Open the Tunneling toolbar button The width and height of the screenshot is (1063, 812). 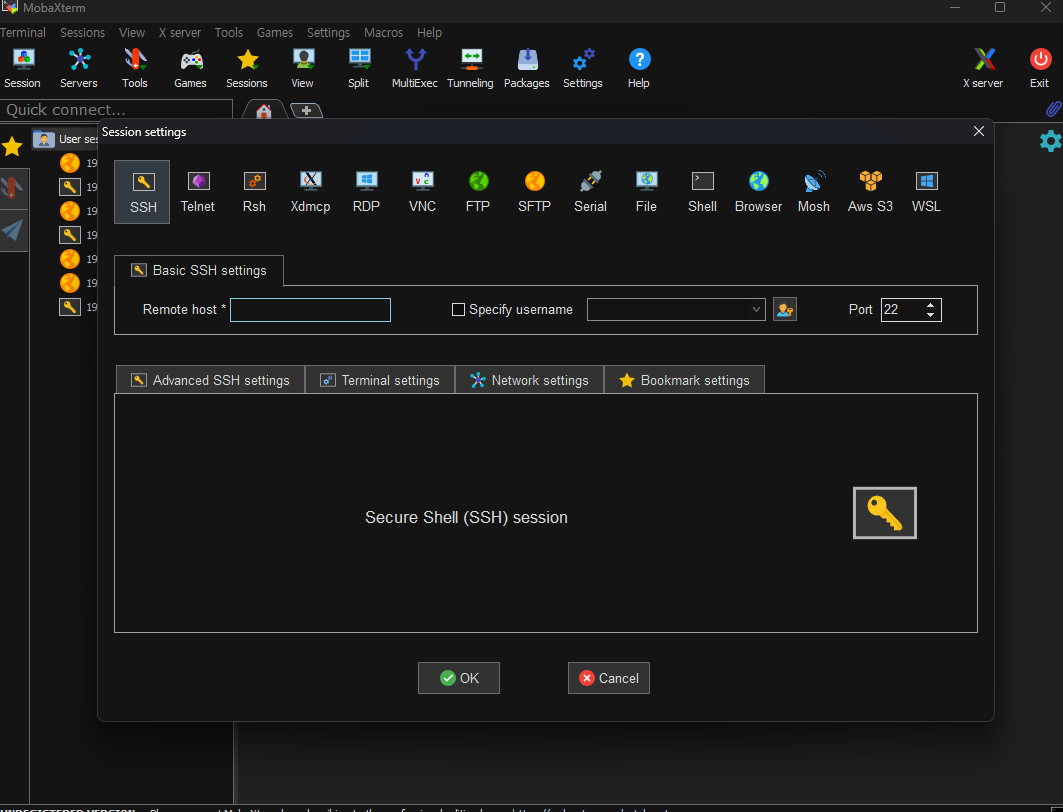[470, 68]
